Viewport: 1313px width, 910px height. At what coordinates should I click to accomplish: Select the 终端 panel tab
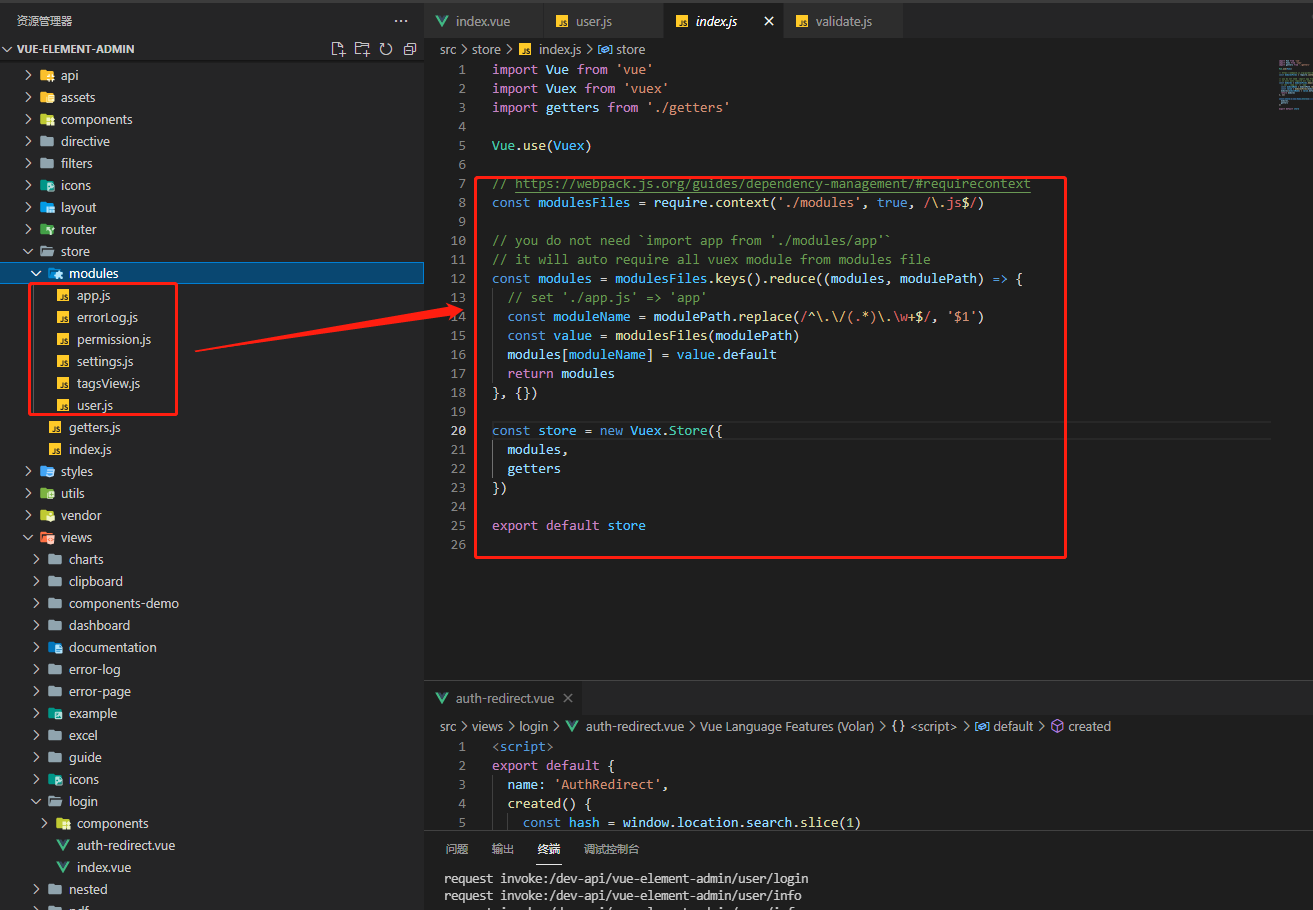[549, 849]
